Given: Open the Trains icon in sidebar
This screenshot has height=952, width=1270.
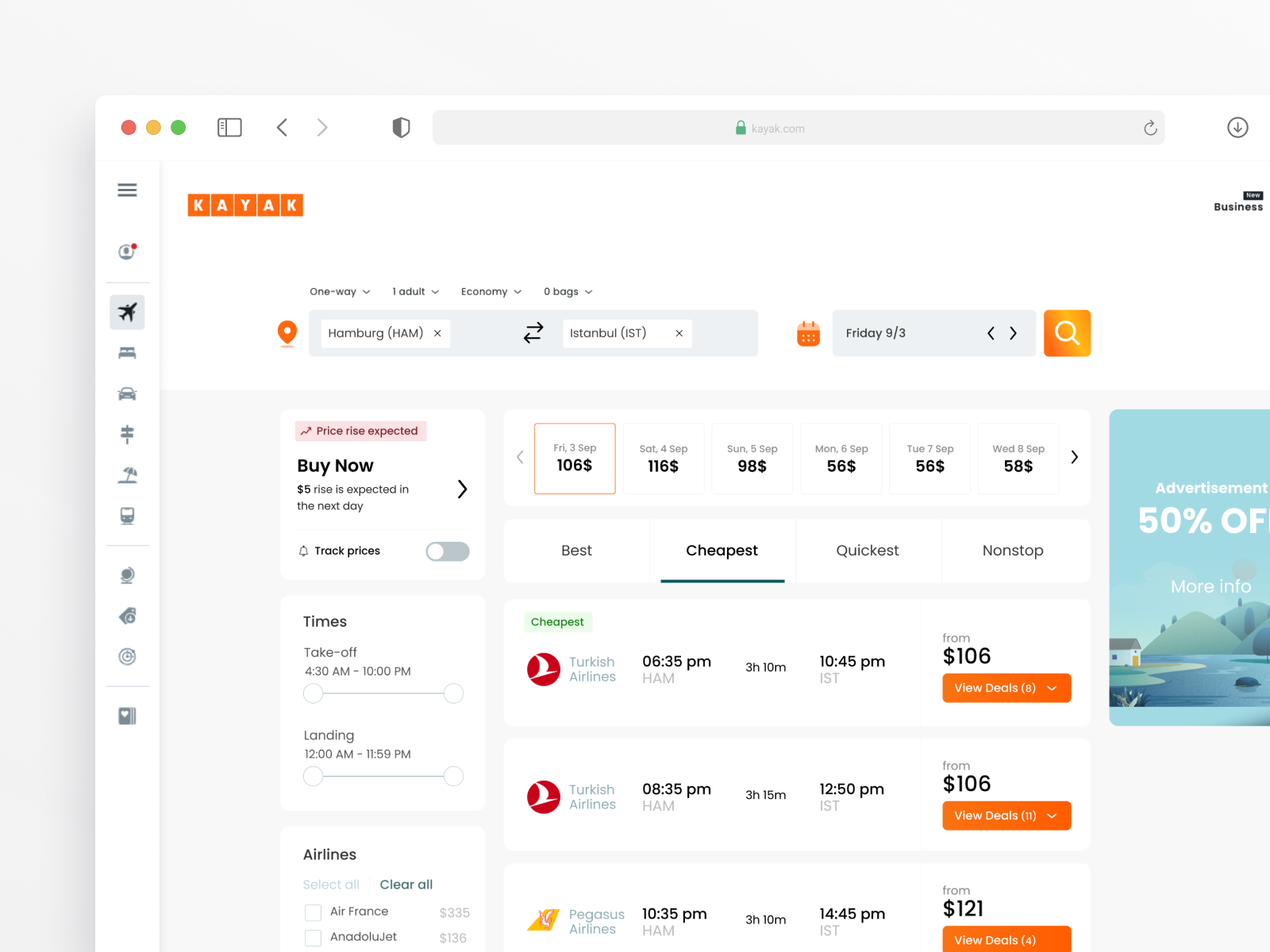Looking at the screenshot, I should coord(127,516).
